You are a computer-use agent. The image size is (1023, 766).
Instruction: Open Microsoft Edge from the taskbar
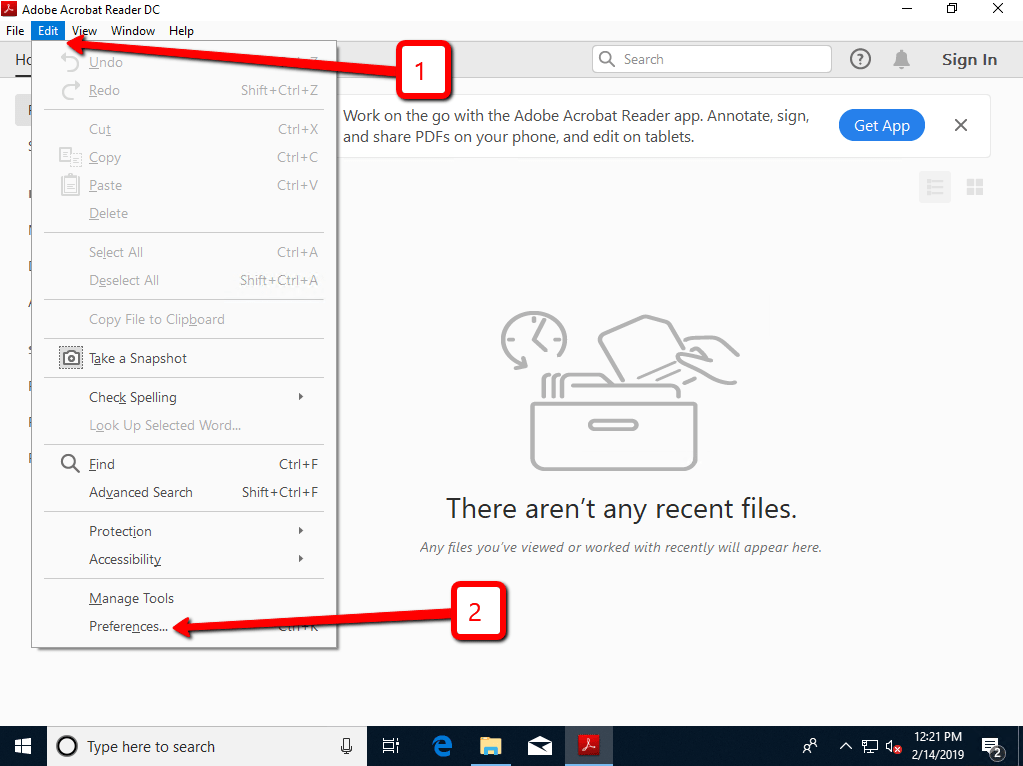click(x=442, y=746)
